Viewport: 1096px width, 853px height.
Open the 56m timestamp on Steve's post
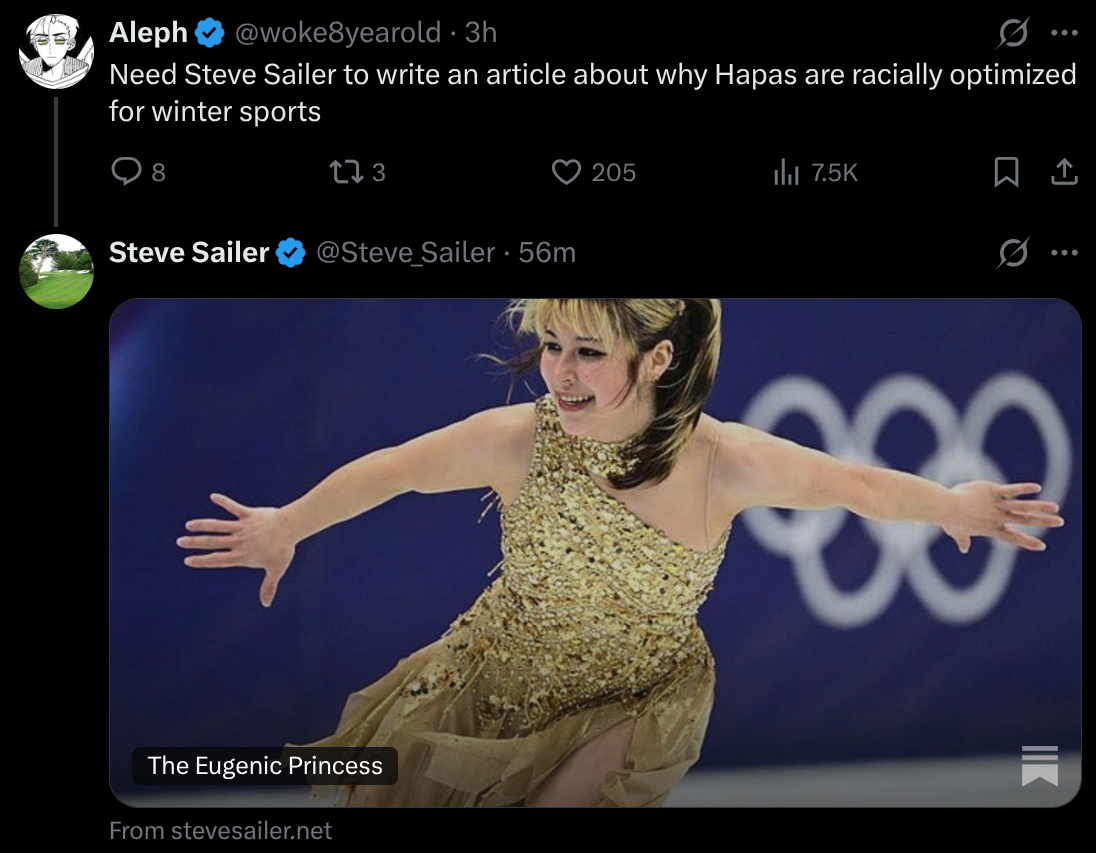pyautogui.click(x=547, y=253)
